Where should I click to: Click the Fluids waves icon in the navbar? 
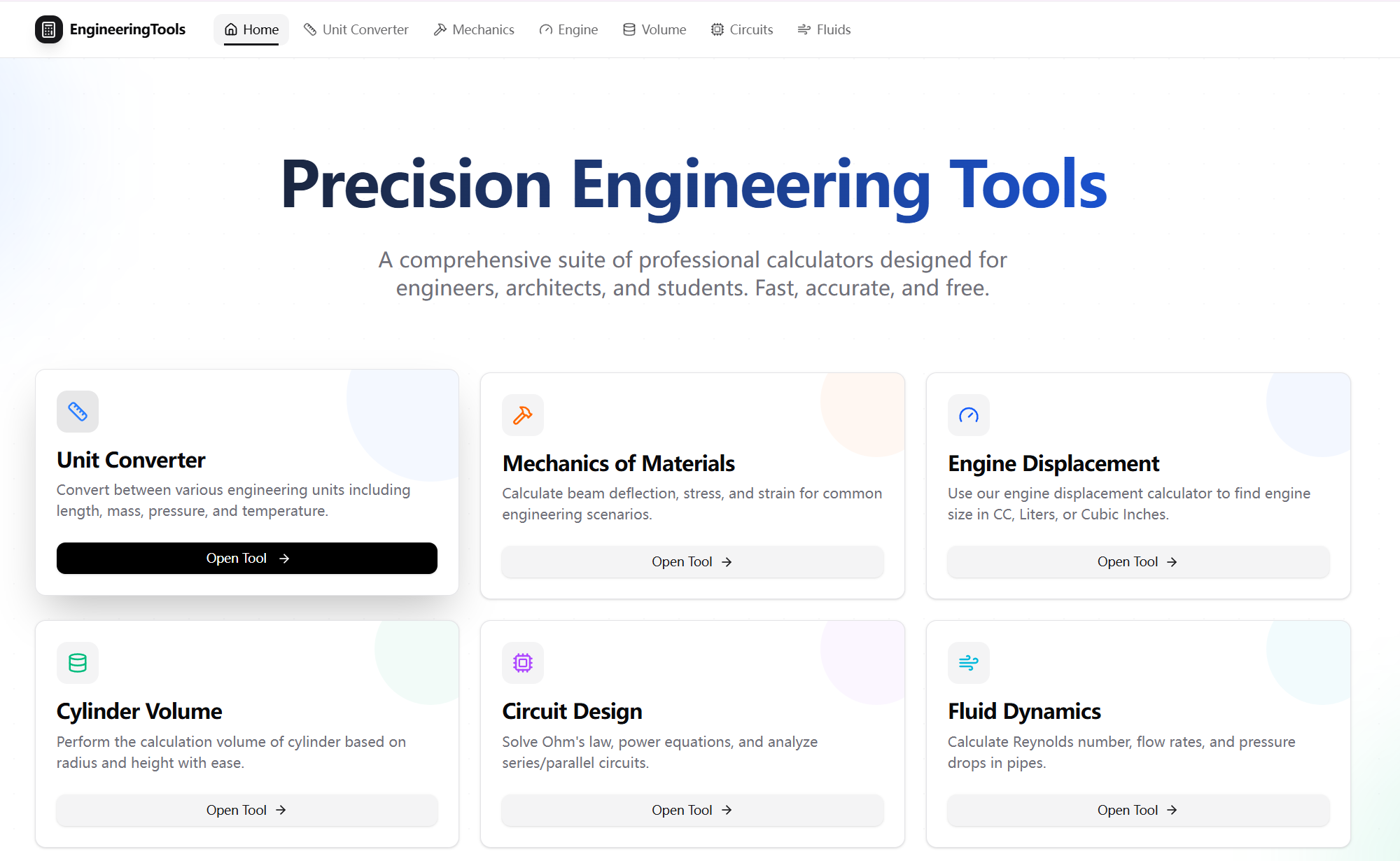point(802,29)
